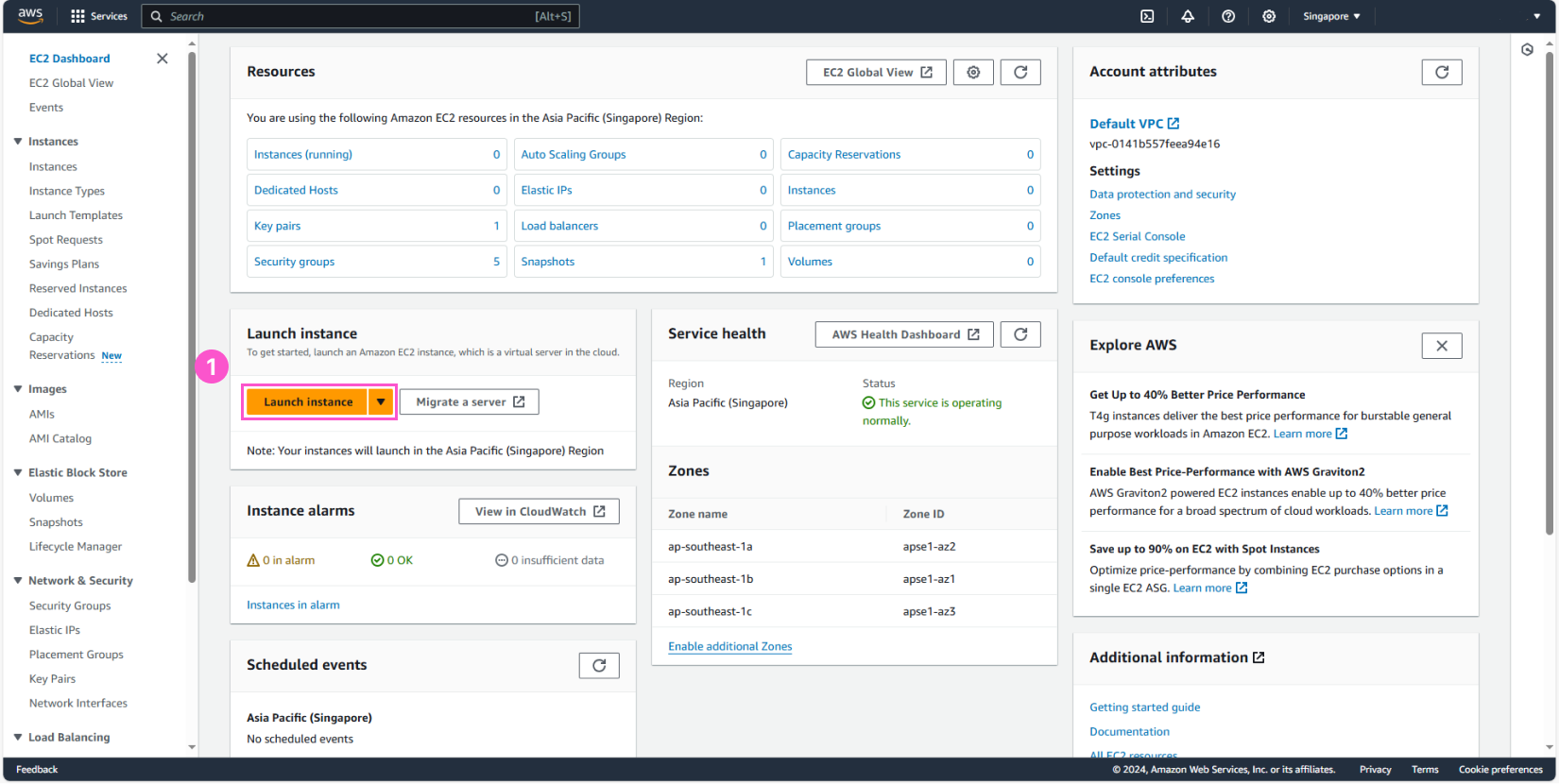Open the notifications bell

1188,16
